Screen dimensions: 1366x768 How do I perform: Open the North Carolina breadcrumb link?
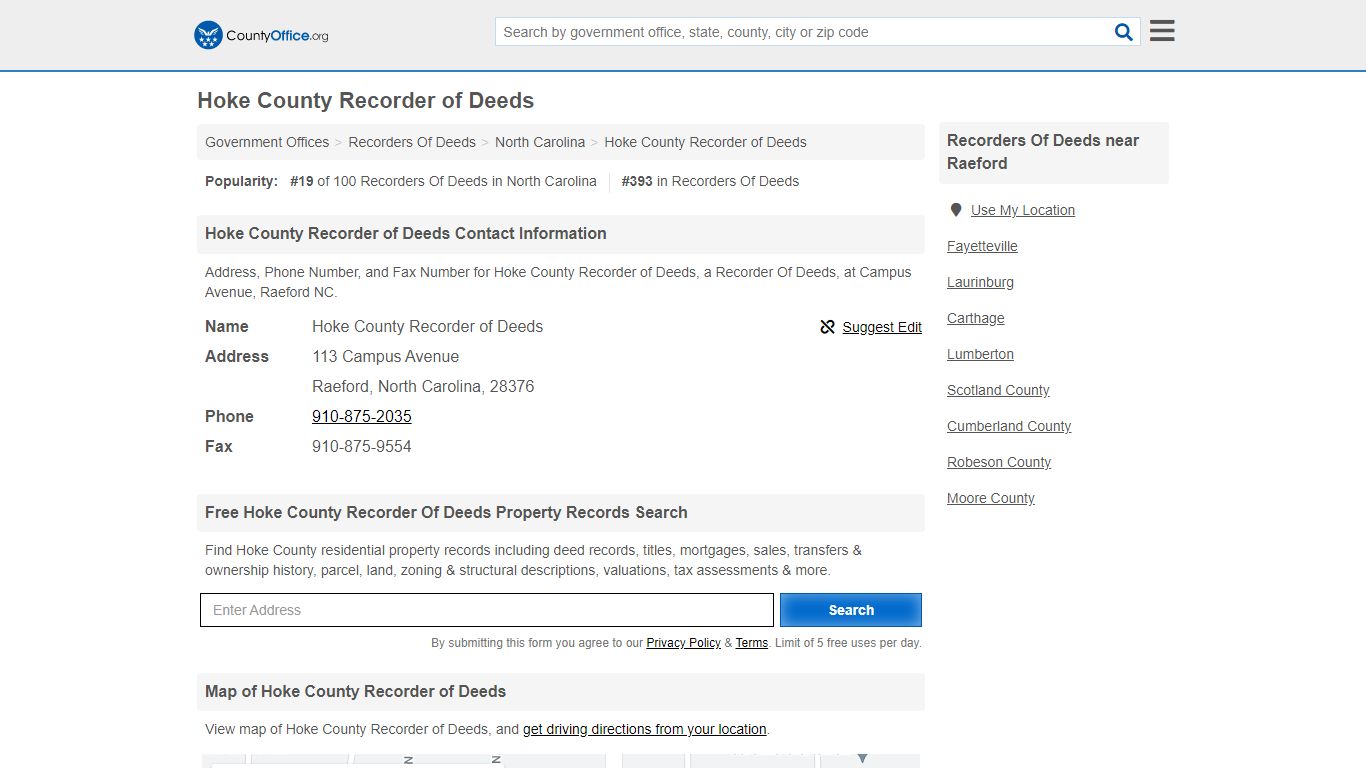click(x=540, y=142)
